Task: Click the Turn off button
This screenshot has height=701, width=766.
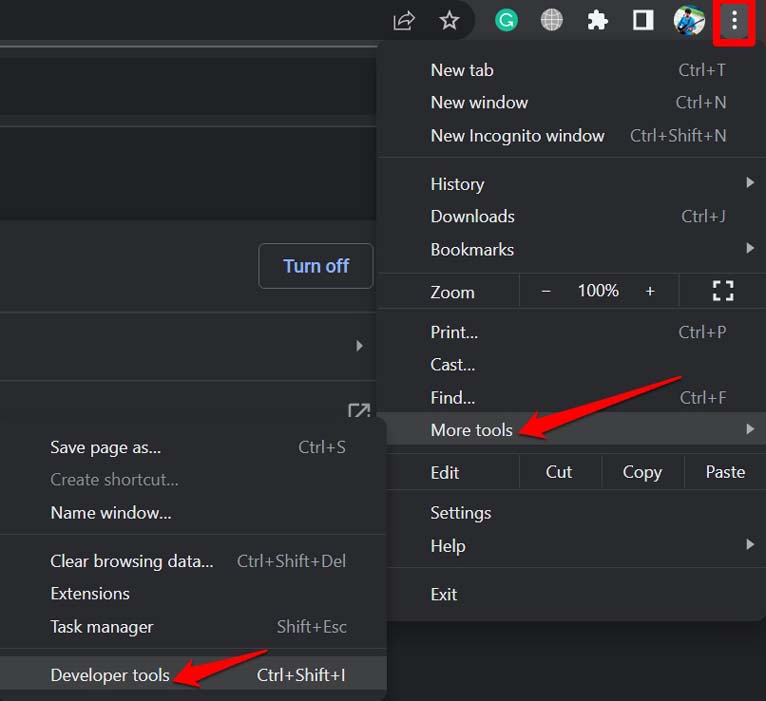Action: pyautogui.click(x=316, y=266)
